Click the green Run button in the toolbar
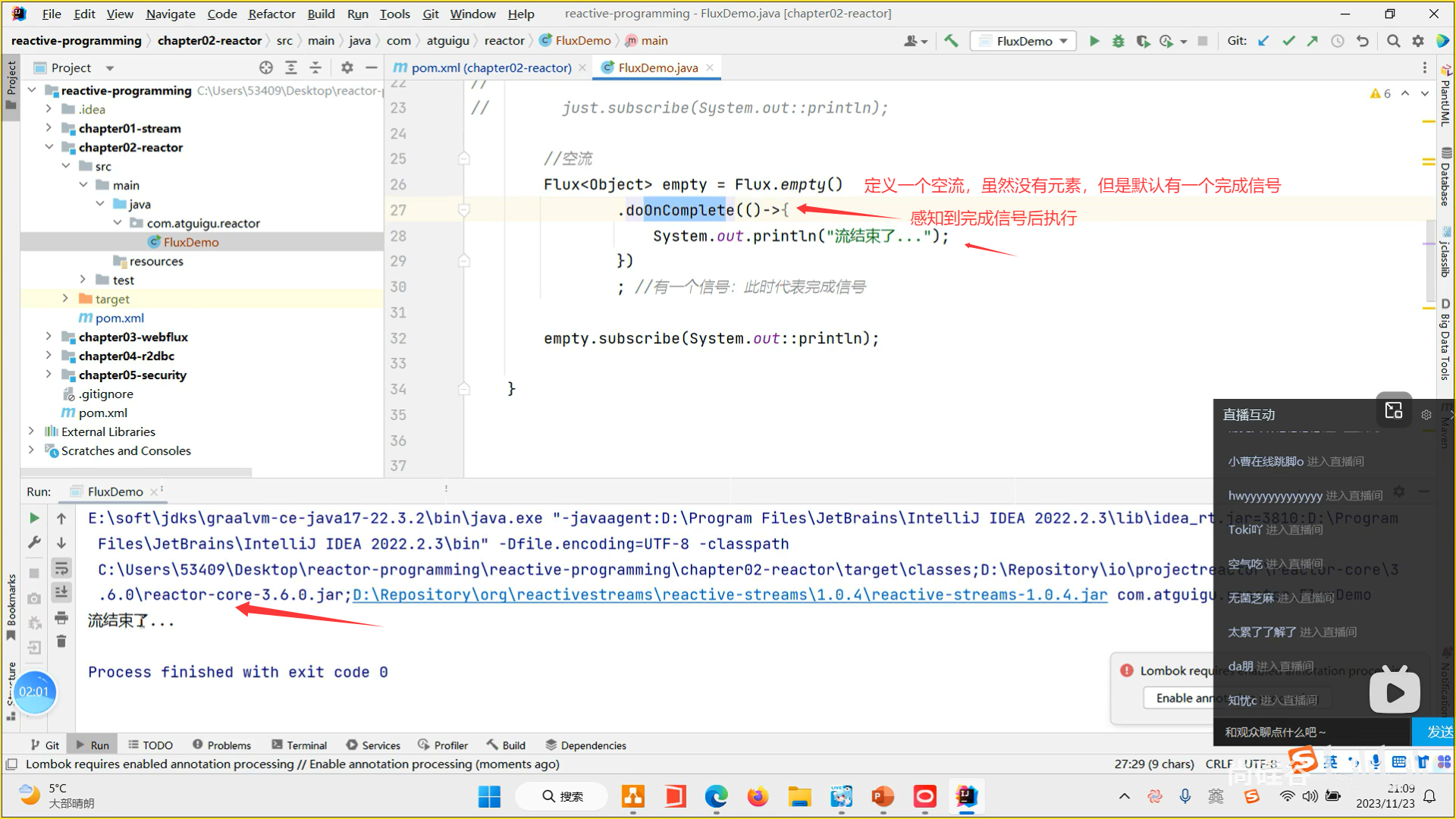1456x819 pixels. point(1094,41)
